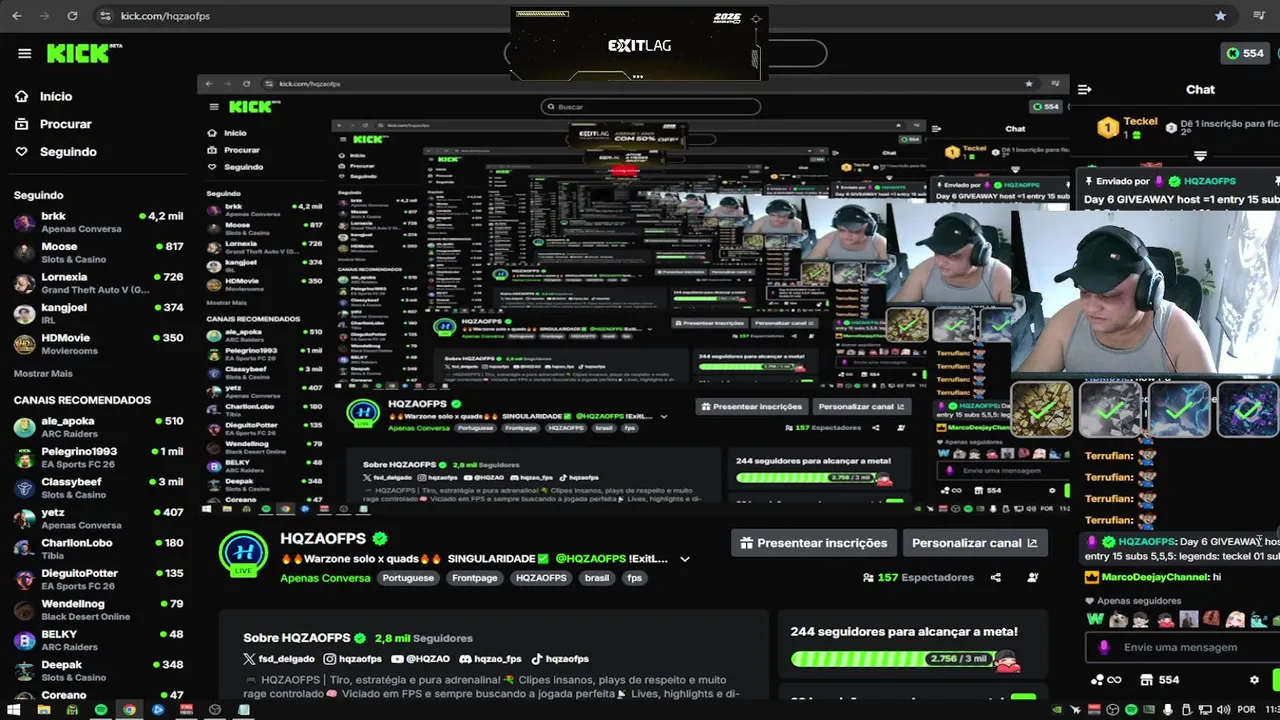Open Spotify from the taskbar
This screenshot has width=1280, height=720.
[100, 710]
